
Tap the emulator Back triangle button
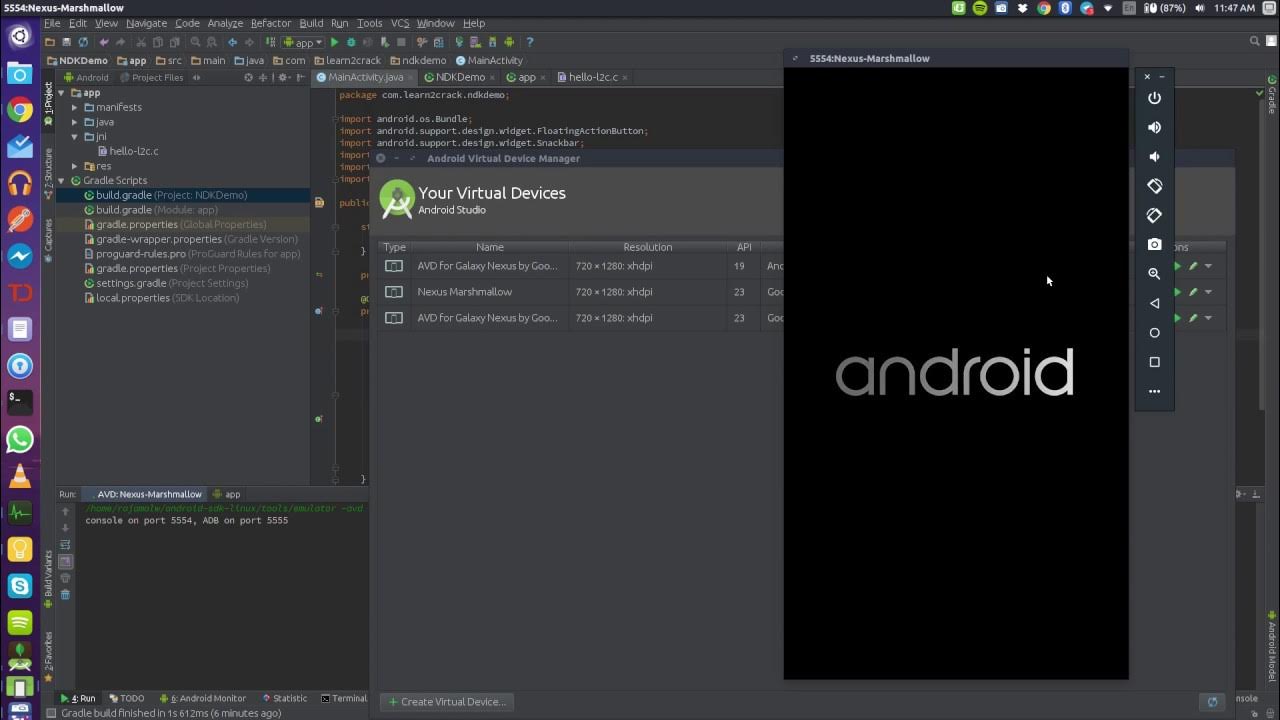click(x=1154, y=303)
